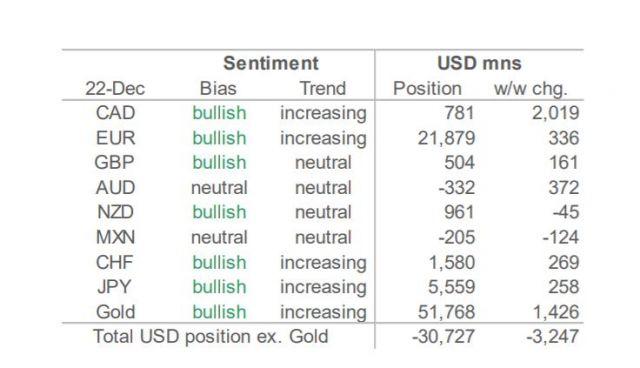The height and width of the screenshot is (368, 640).
Task: Select the EUR position value 21,879
Action: pyautogui.click(x=446, y=138)
